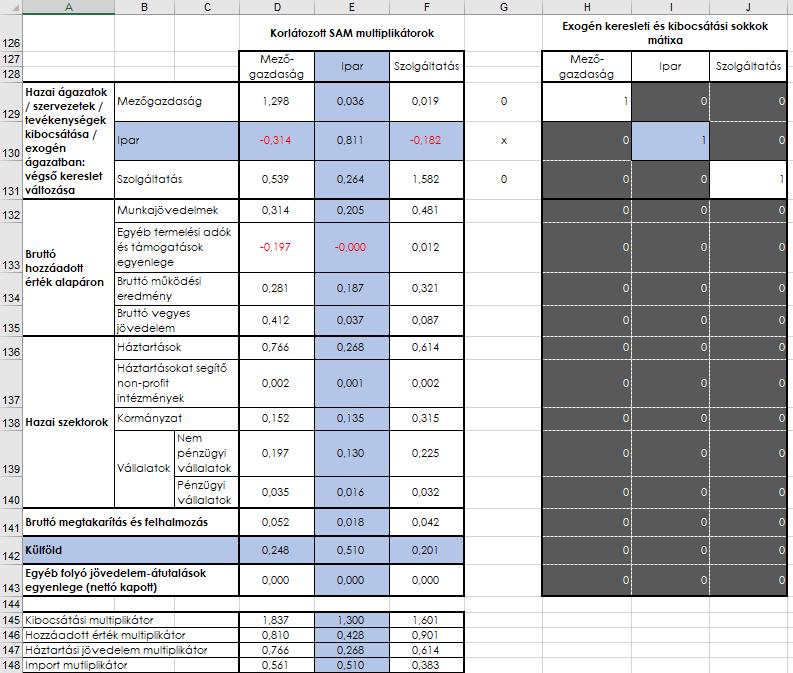This screenshot has width=793, height=673.
Task: Click the 'Háztartásokat segítő non-profit intézmények' label
Action: tap(177, 383)
